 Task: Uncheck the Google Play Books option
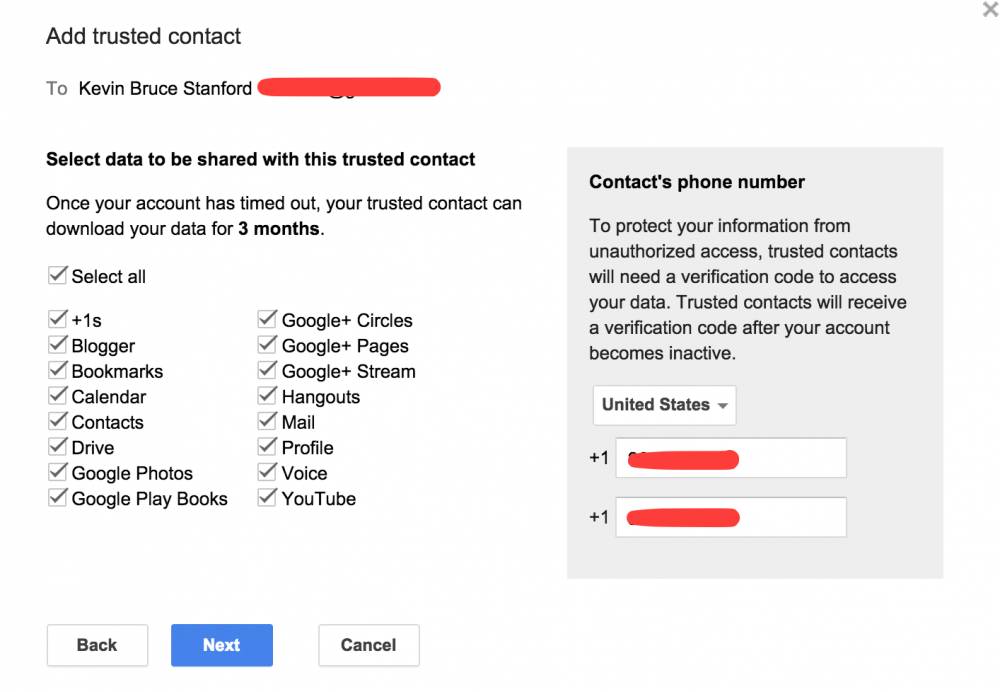point(57,497)
